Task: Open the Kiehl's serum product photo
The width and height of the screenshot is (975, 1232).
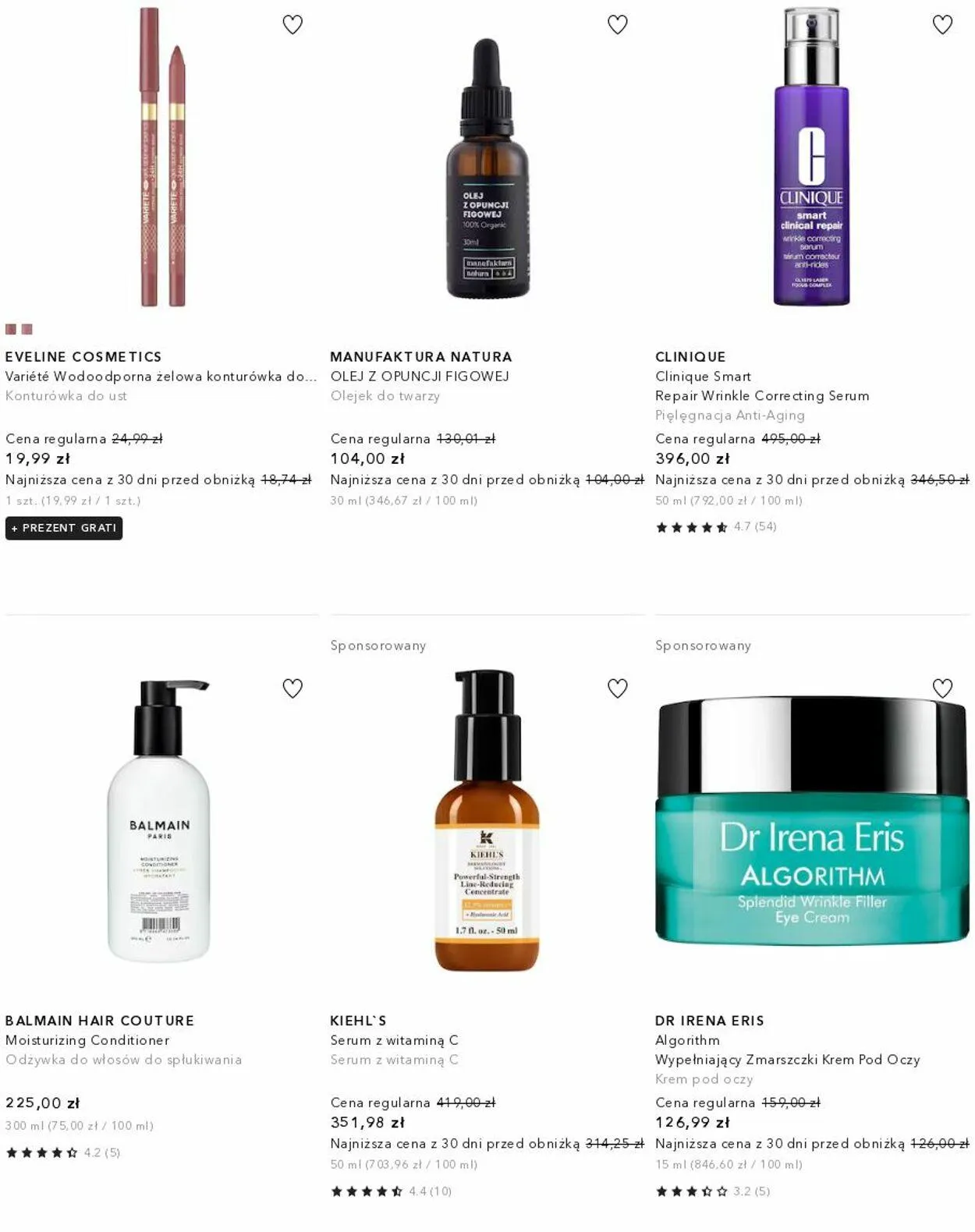Action: click(x=487, y=820)
